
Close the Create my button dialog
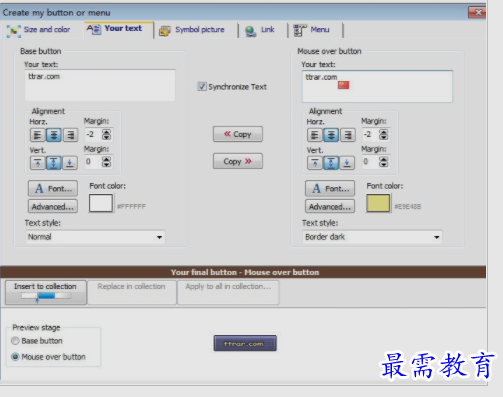point(477,12)
